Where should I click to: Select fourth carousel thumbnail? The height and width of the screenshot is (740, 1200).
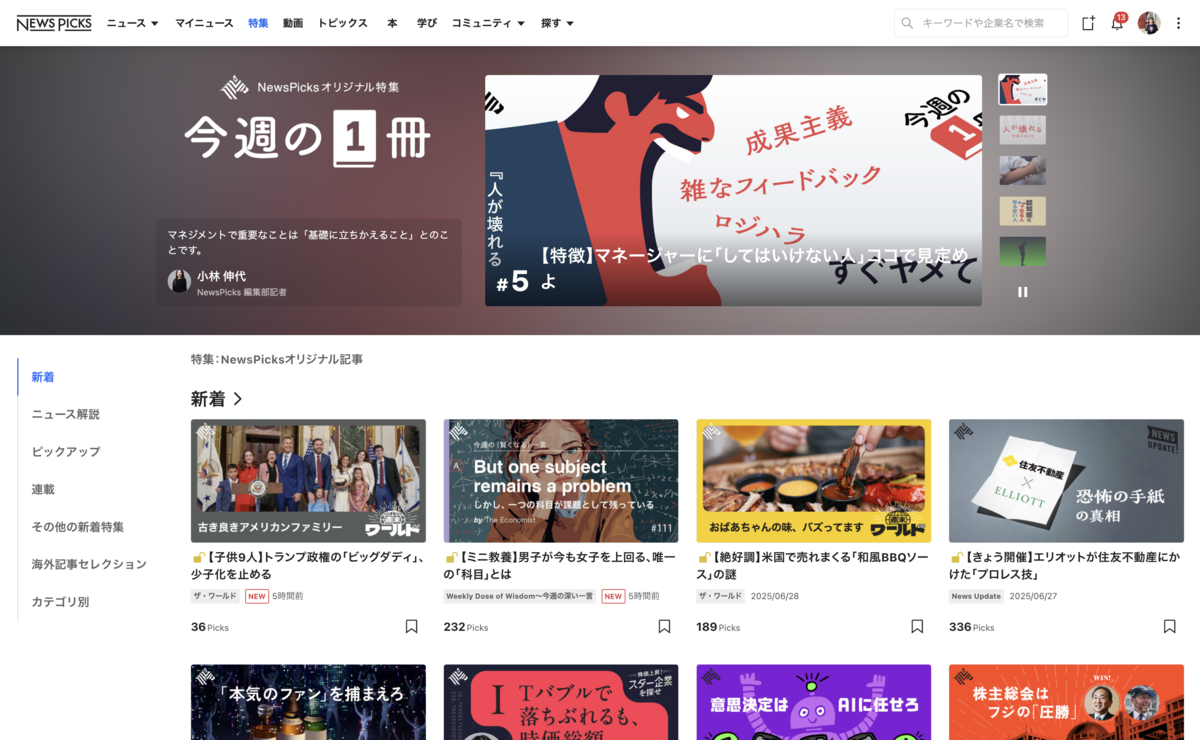point(1022,211)
